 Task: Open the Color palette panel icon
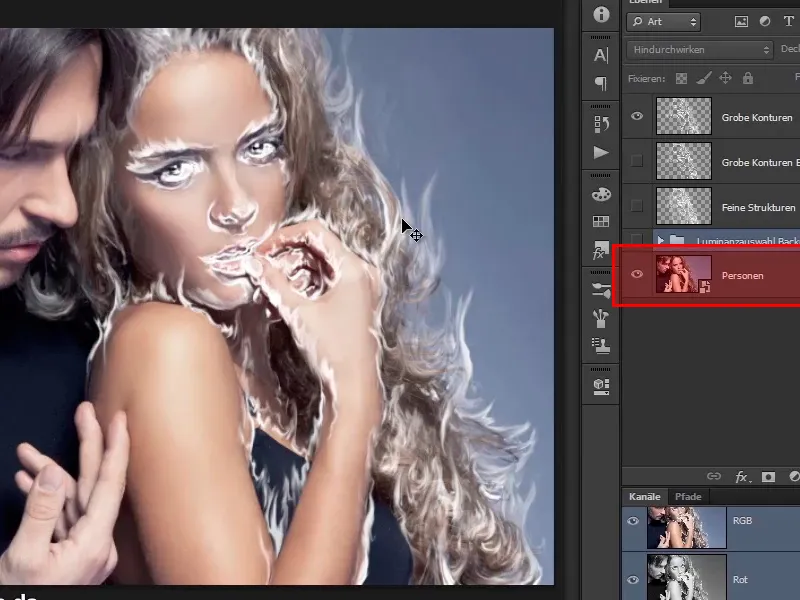coord(601,194)
